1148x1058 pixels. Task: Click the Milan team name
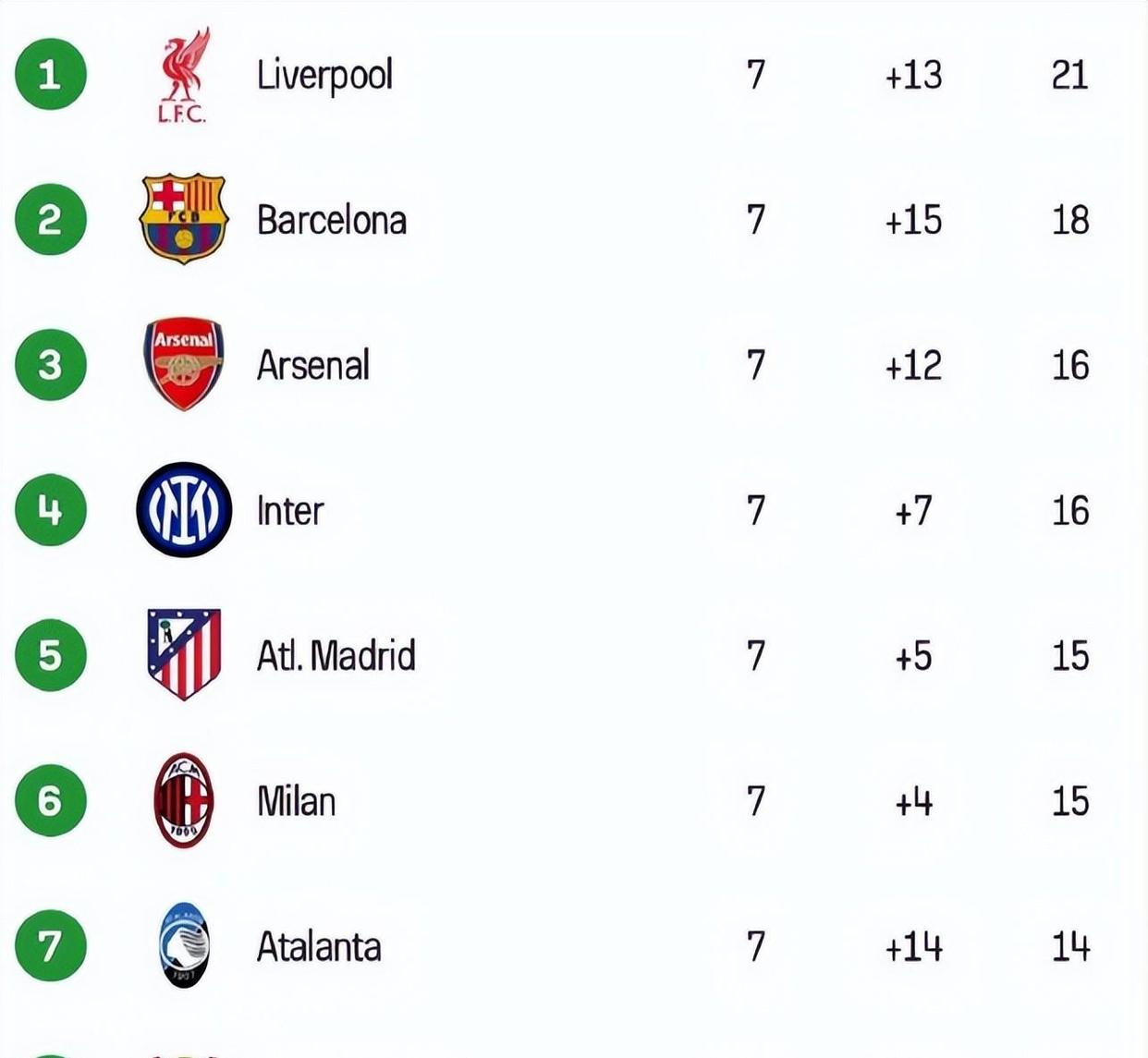coord(297,800)
